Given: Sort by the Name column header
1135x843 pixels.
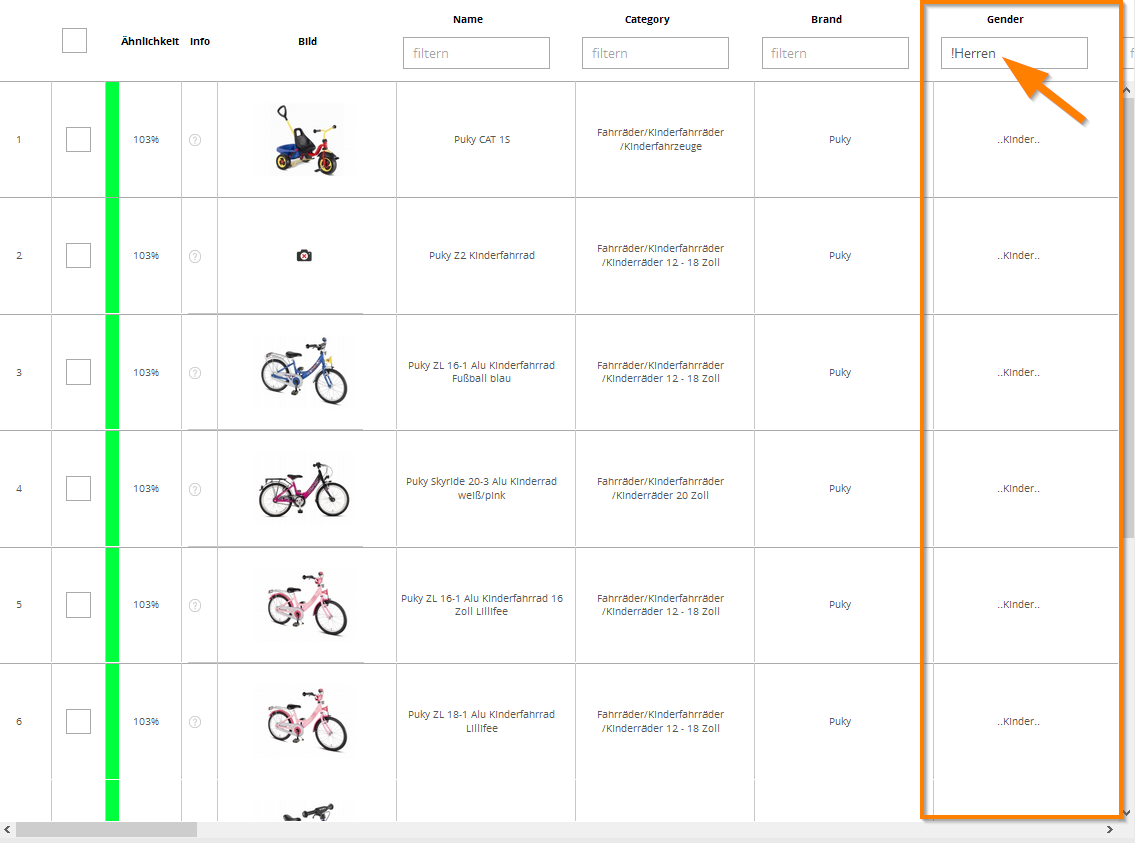Looking at the screenshot, I should (468, 20).
